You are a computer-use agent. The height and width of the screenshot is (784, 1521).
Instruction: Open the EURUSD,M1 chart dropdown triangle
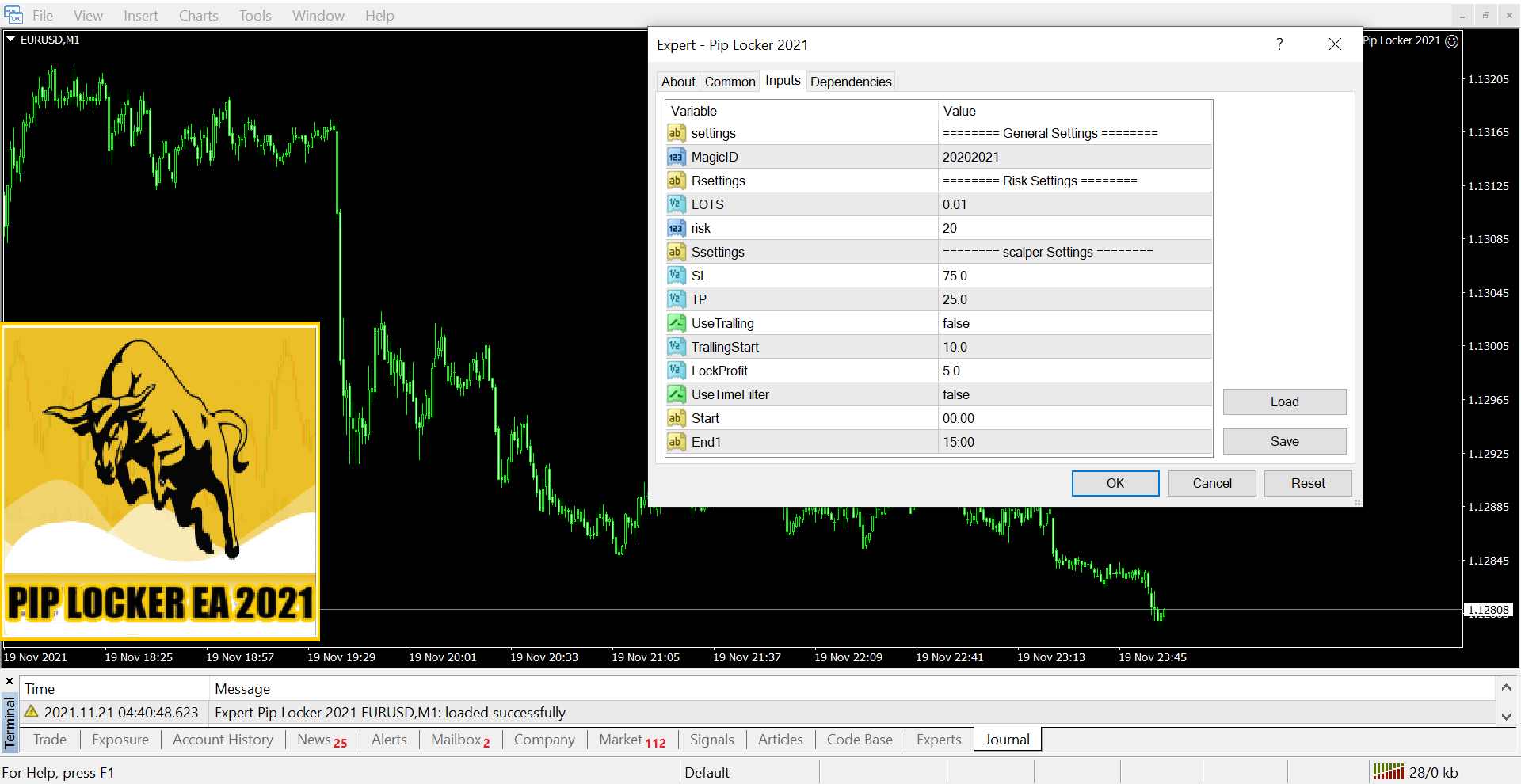point(11,39)
